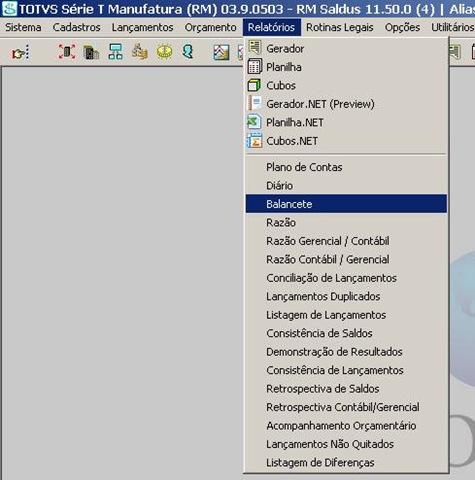Open the Cadastros menu
The image size is (475, 480).
[x=76, y=27]
